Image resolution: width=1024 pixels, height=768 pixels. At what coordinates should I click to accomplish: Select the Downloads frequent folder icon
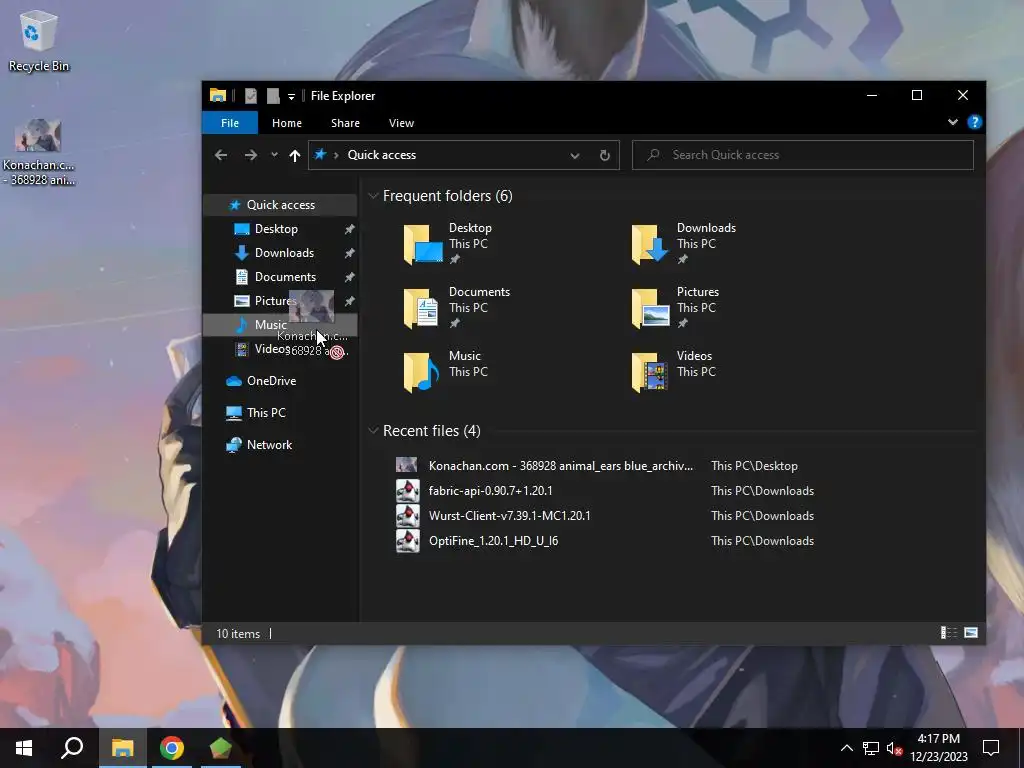click(650, 244)
